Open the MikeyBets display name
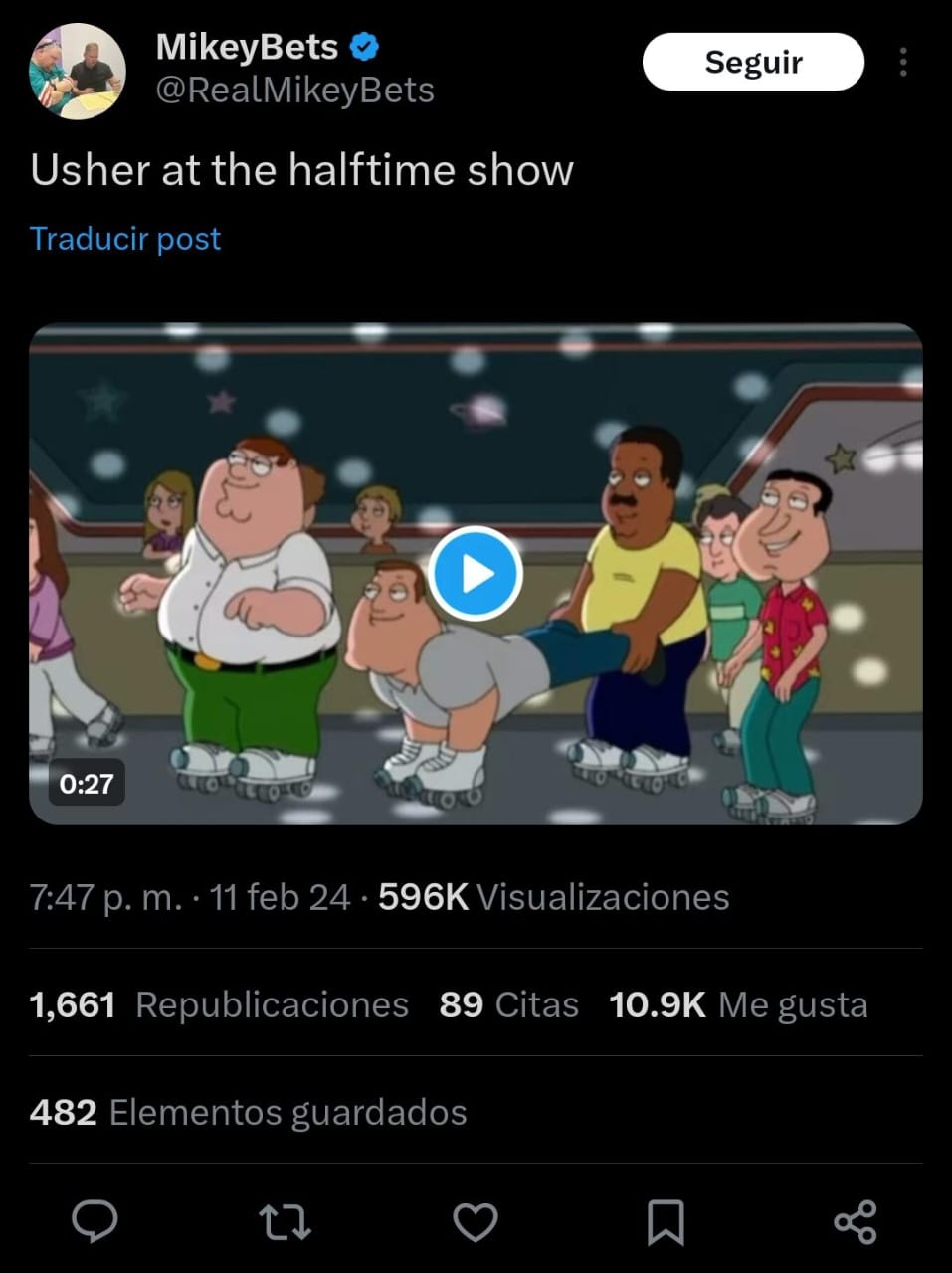 (247, 47)
